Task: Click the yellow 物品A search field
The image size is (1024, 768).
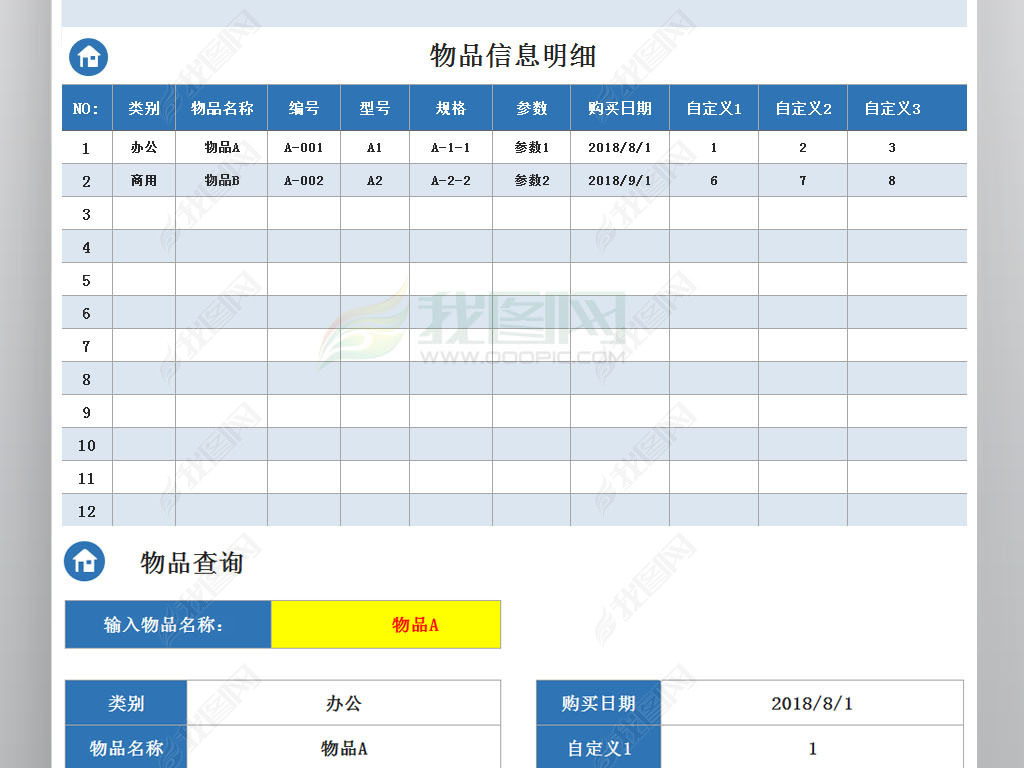Action: 386,624
